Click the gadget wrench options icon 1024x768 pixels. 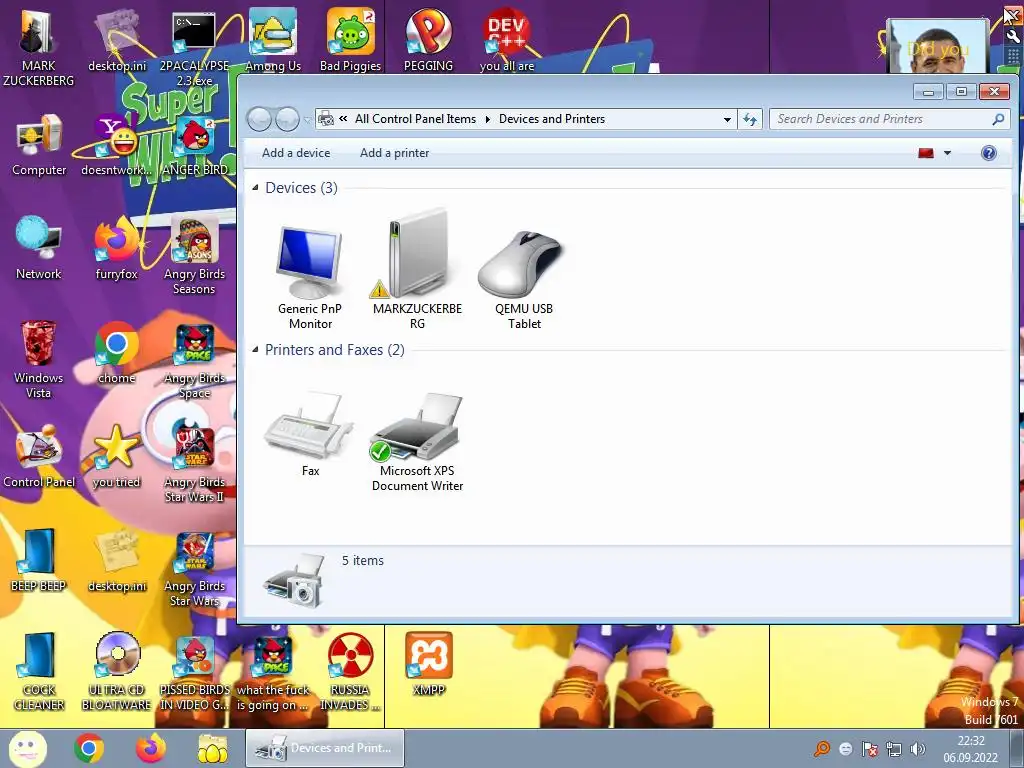tap(1013, 38)
